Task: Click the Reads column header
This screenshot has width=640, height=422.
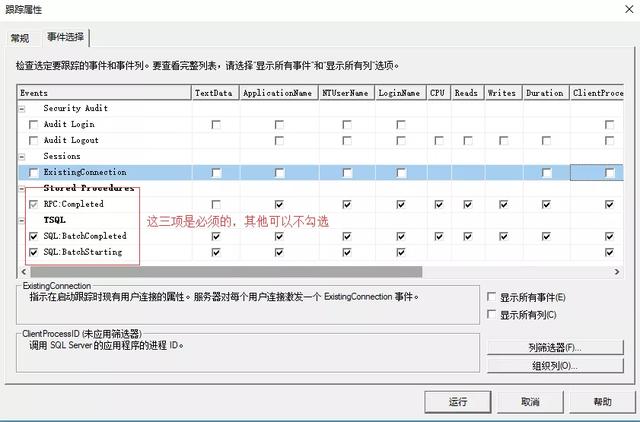Action: (x=468, y=93)
